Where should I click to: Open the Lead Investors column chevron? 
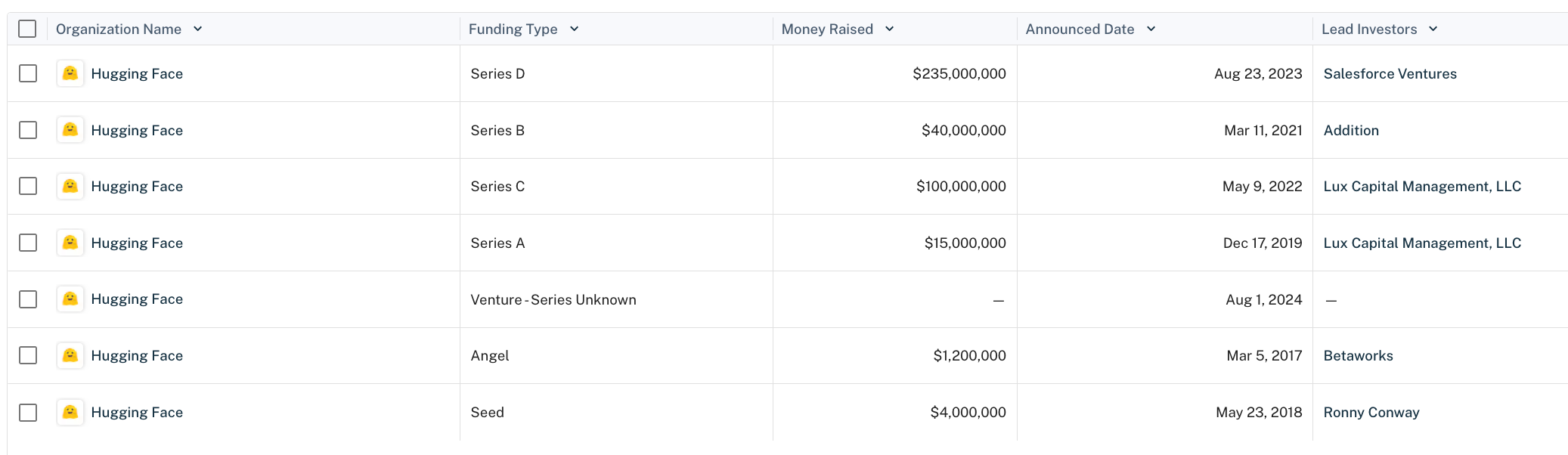coord(1433,29)
